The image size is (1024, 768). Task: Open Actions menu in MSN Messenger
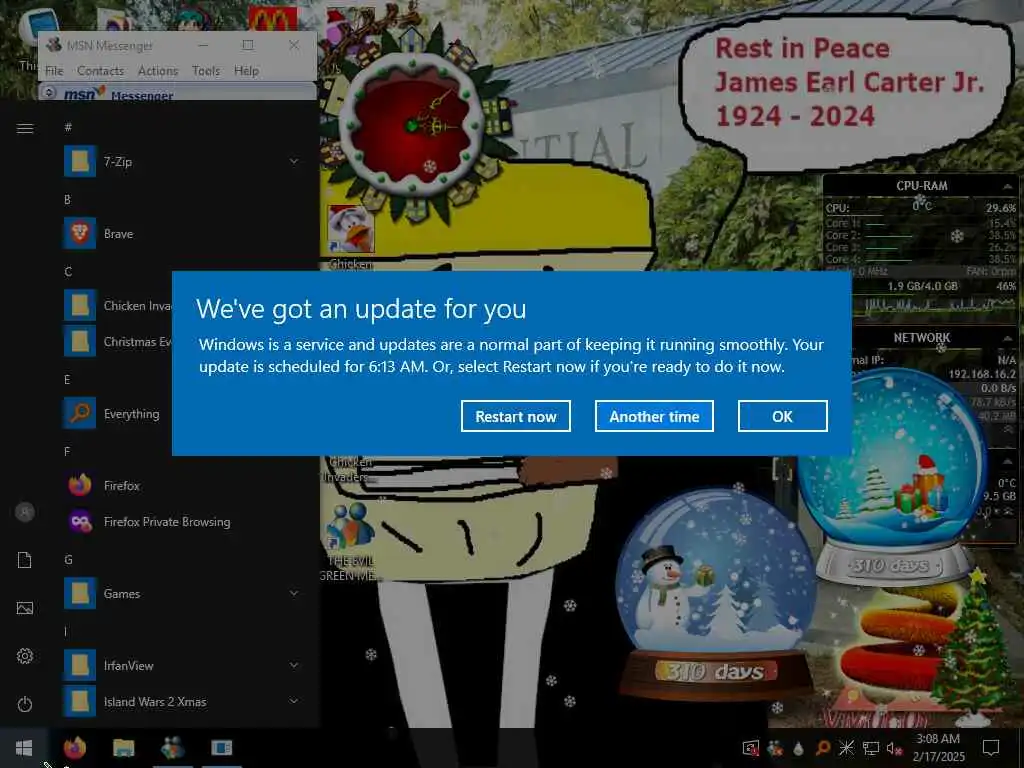tap(157, 71)
